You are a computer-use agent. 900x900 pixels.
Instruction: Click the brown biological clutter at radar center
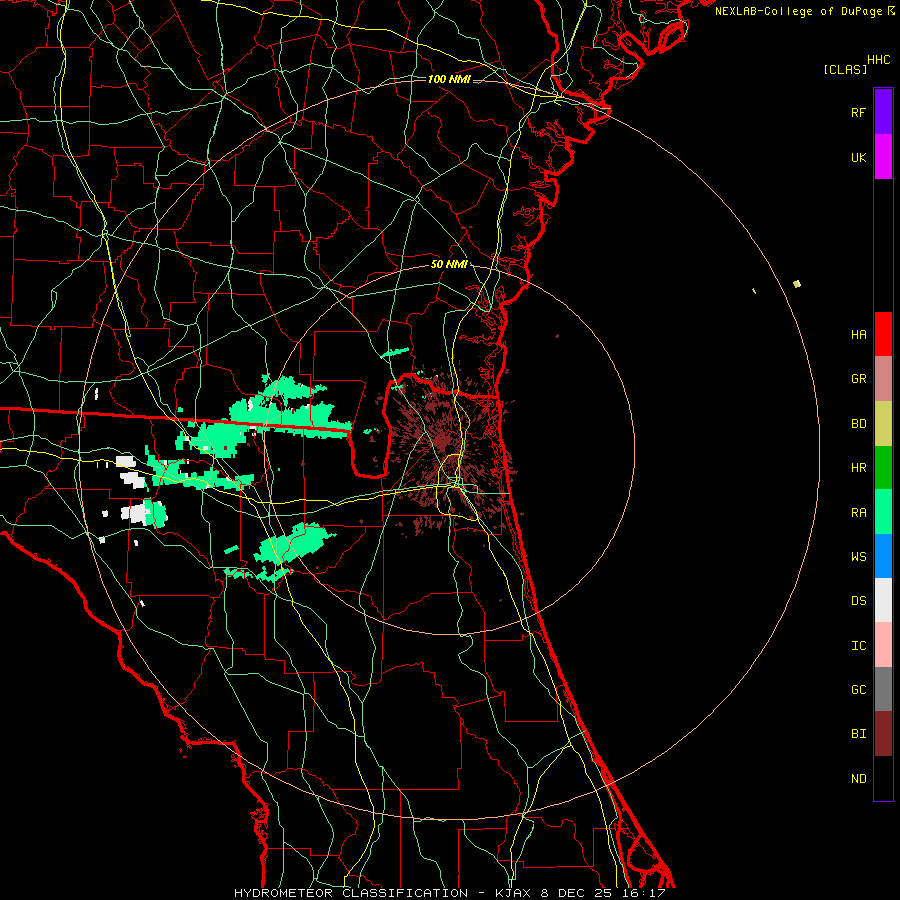[442, 442]
